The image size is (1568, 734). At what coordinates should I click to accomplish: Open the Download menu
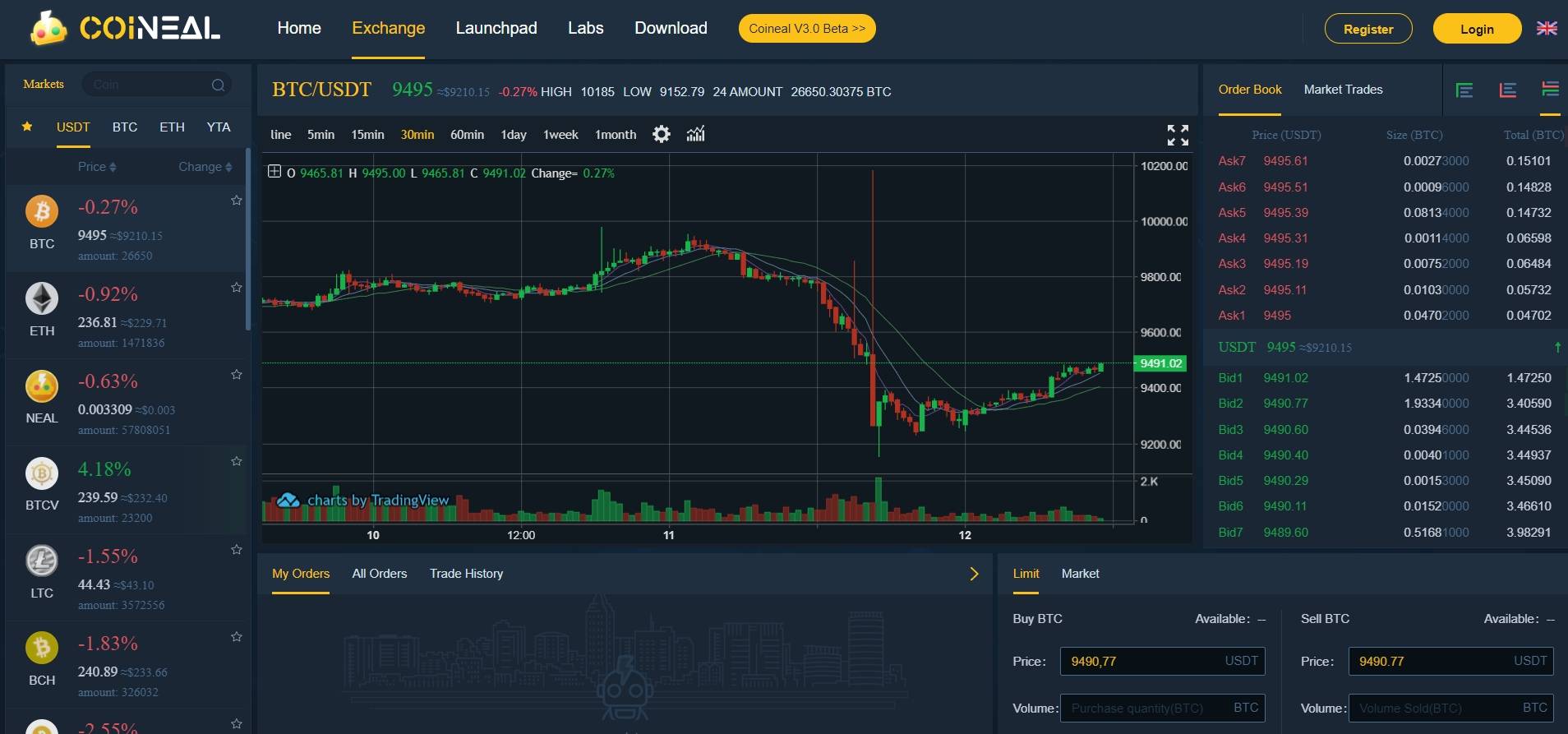(671, 28)
